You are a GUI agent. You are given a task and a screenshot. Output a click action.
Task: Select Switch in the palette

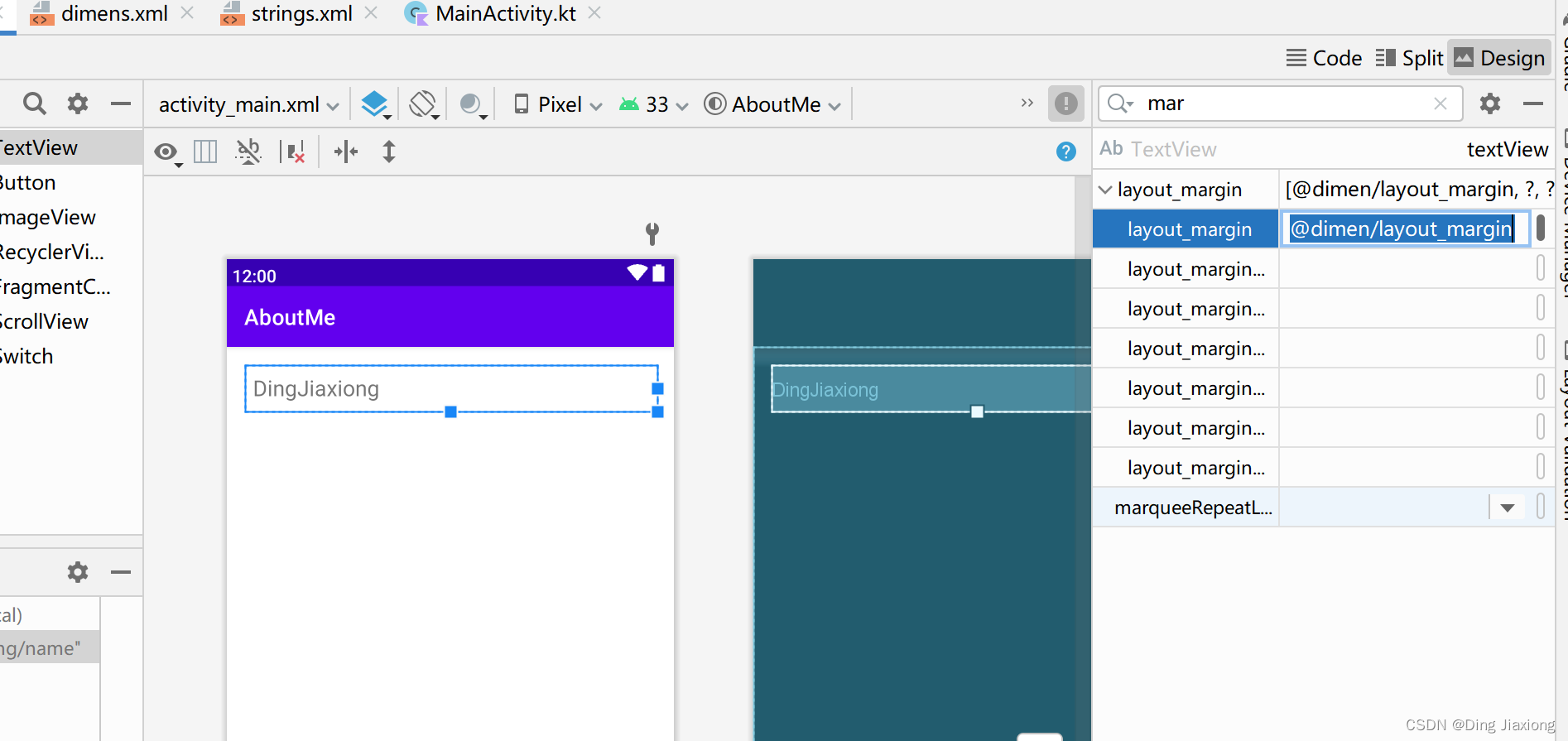[71, 356]
